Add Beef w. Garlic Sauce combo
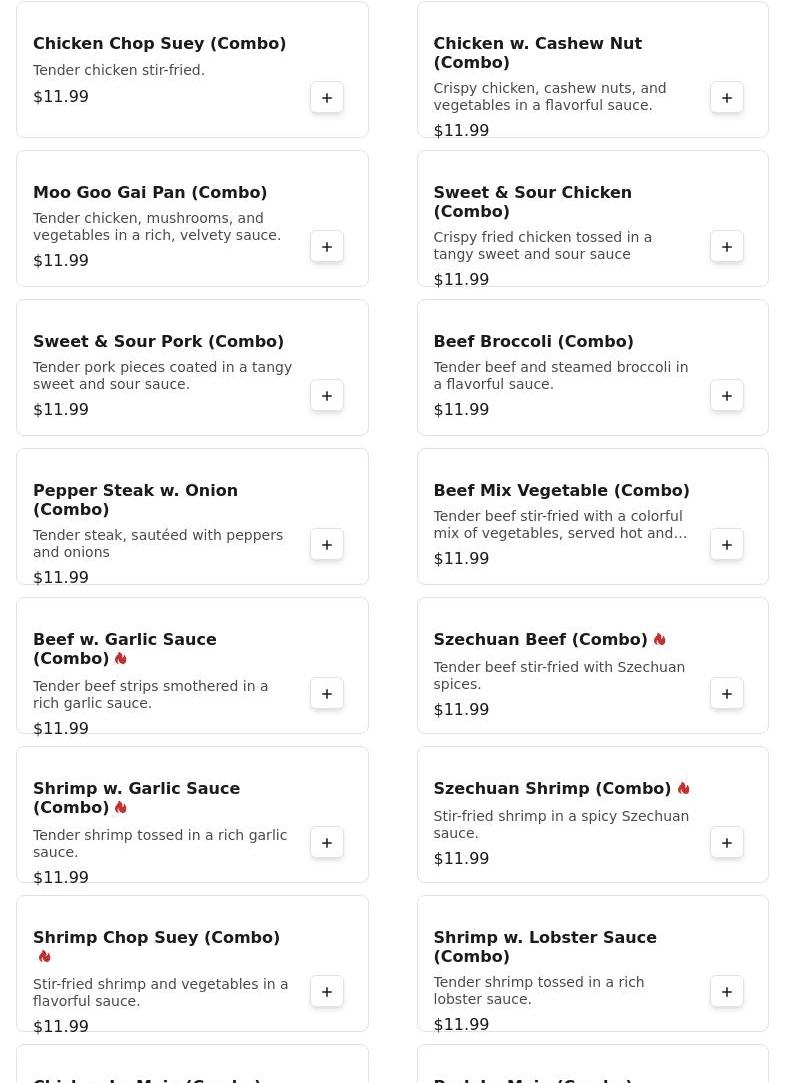The width and height of the screenshot is (785, 1083). [327, 694]
